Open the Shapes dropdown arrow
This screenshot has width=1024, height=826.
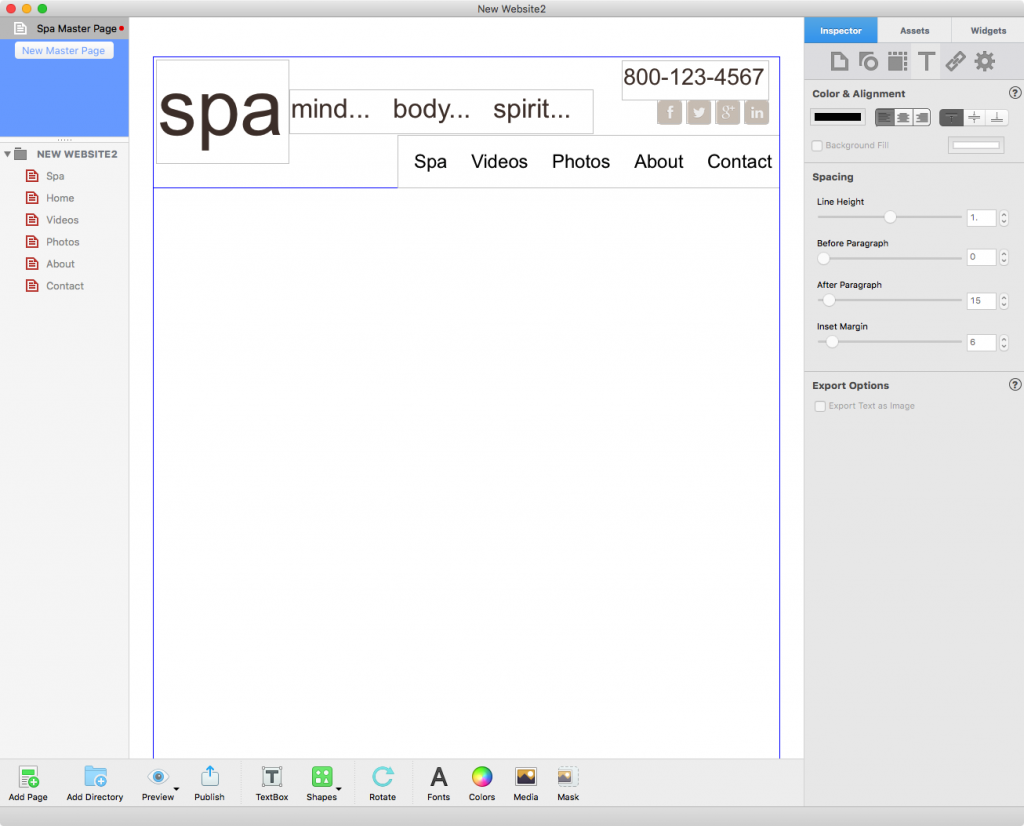click(x=339, y=789)
